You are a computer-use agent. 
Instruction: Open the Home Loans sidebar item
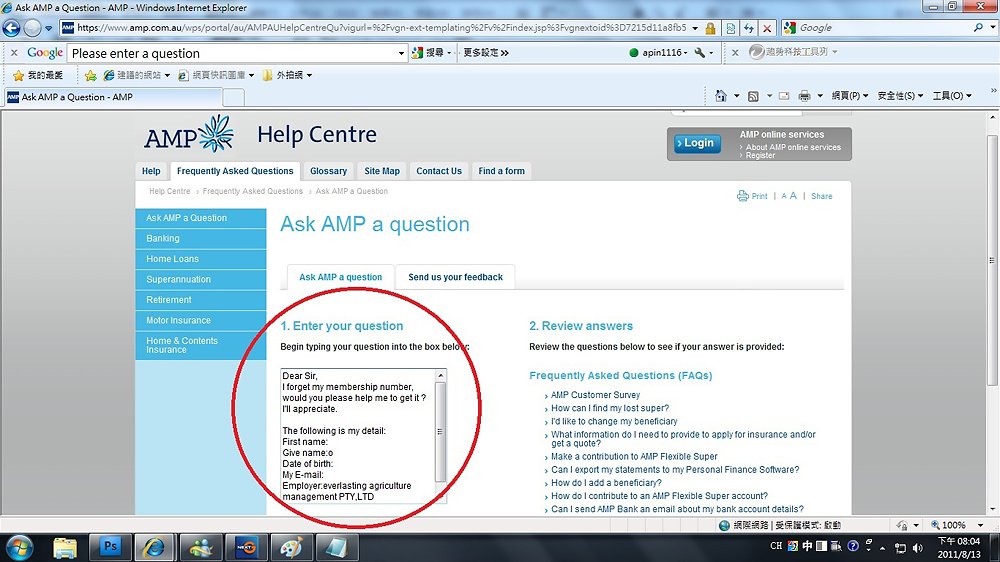200,259
